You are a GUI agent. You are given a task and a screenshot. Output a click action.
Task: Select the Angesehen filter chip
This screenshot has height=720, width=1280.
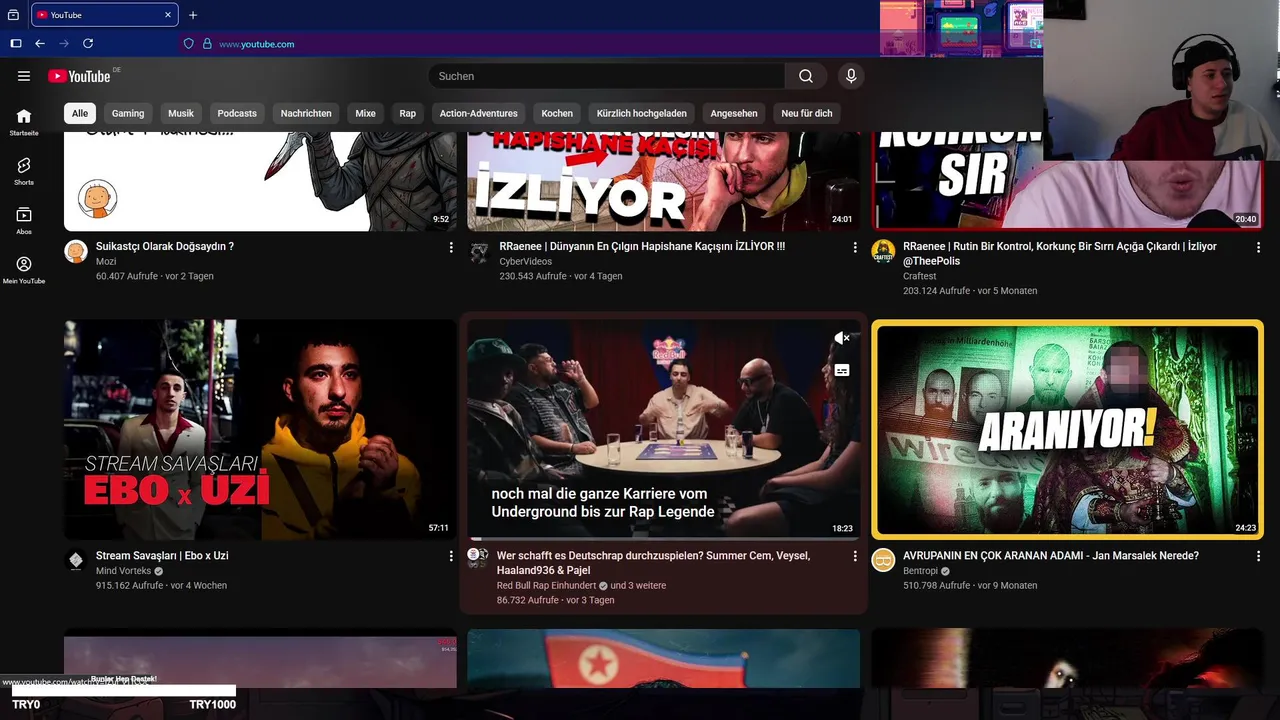click(734, 113)
